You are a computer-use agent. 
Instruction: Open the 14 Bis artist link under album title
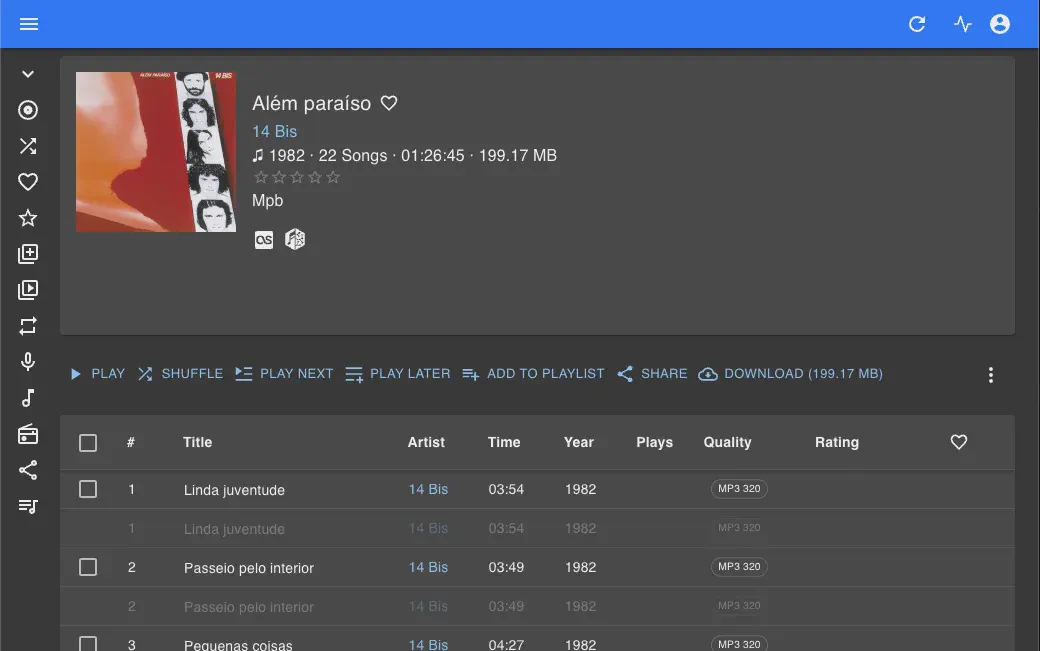tap(274, 131)
